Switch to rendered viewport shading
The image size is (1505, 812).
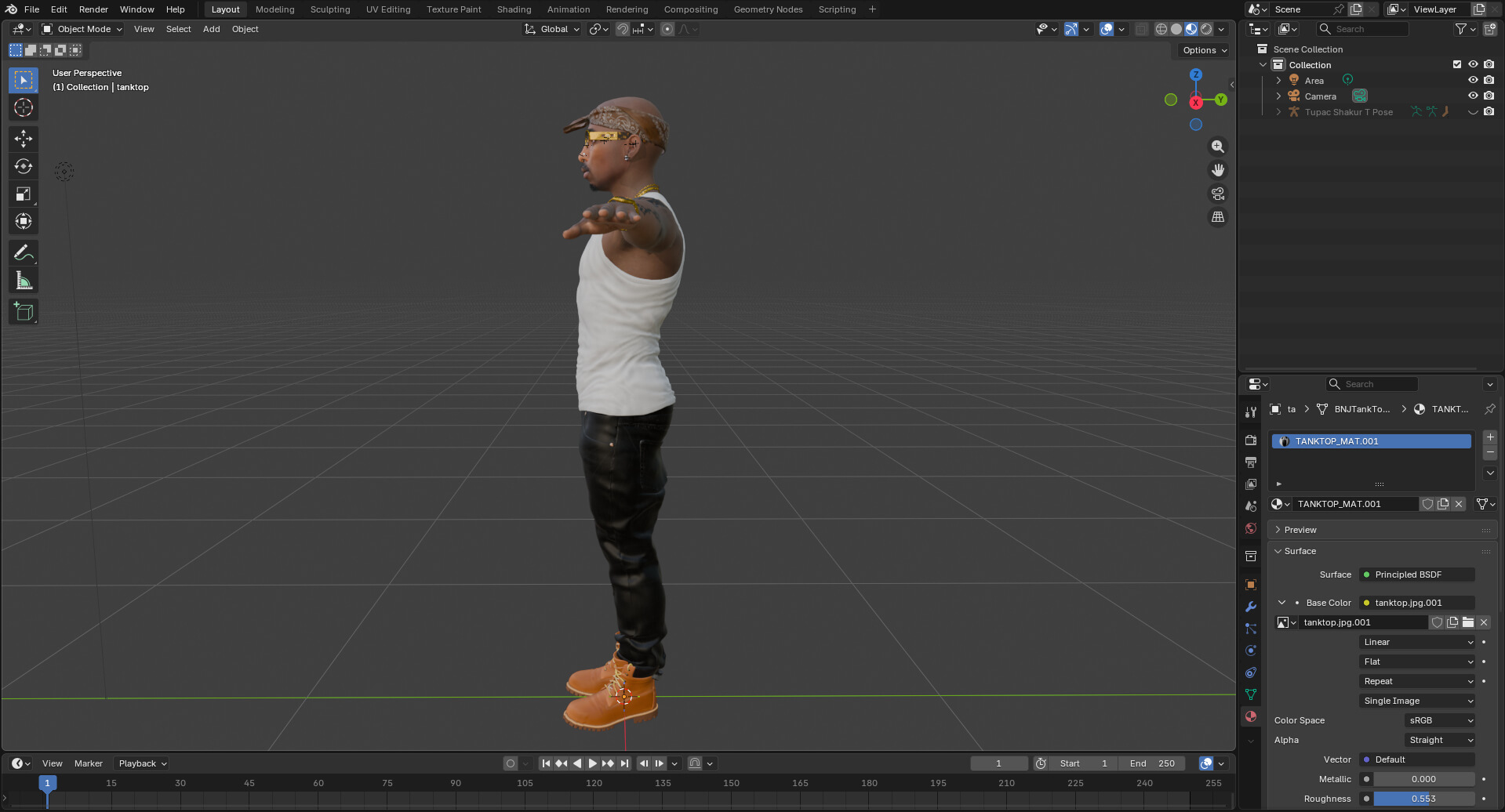[1206, 29]
